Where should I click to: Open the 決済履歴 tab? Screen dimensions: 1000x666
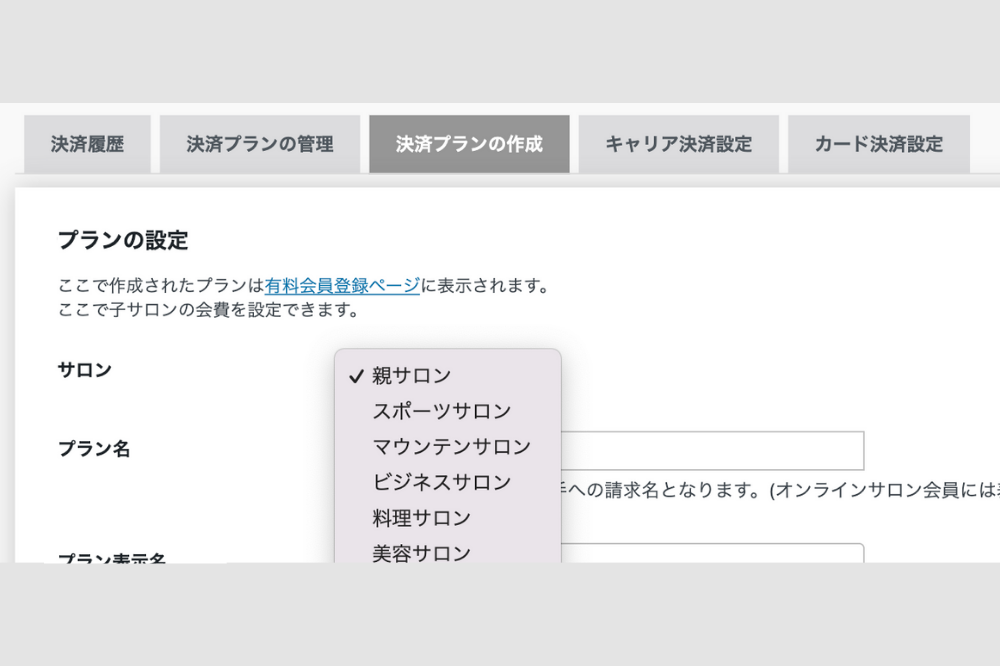[87, 144]
